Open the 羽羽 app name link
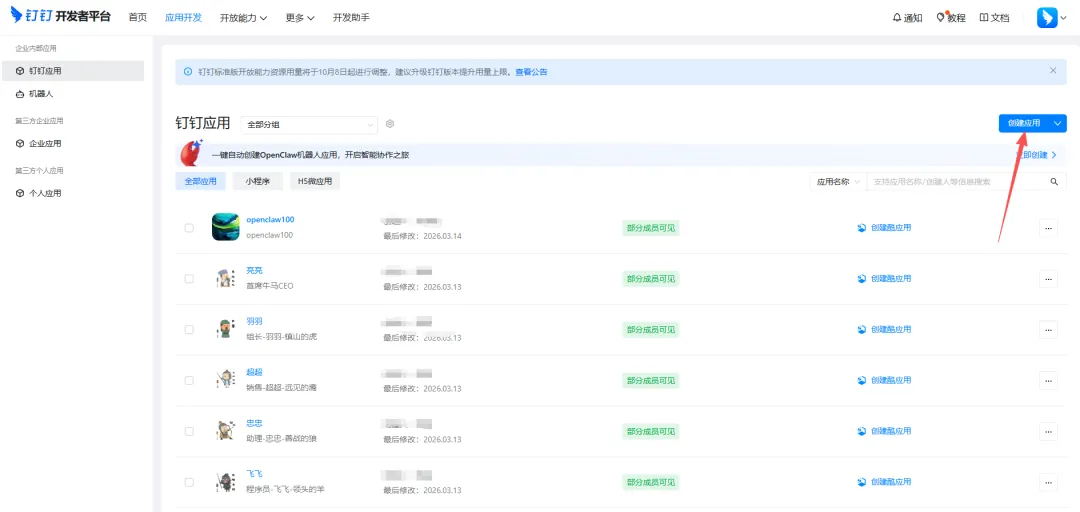 click(x=254, y=322)
